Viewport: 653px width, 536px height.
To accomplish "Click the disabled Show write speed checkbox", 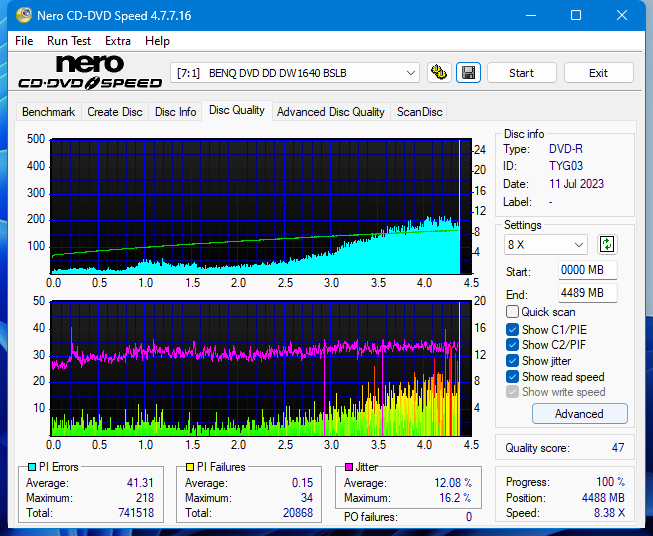I will 512,392.
